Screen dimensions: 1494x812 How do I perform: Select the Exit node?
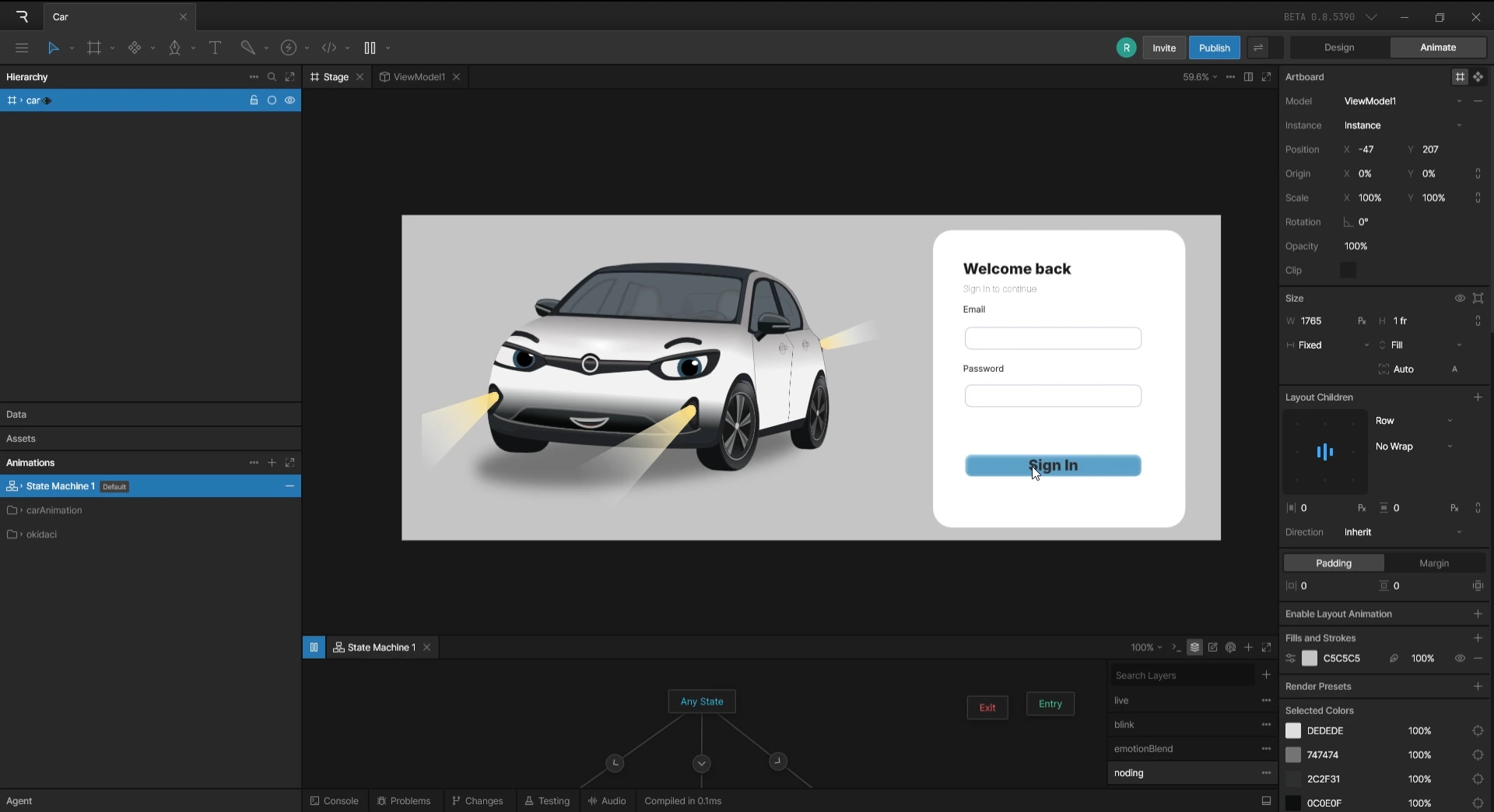click(987, 708)
